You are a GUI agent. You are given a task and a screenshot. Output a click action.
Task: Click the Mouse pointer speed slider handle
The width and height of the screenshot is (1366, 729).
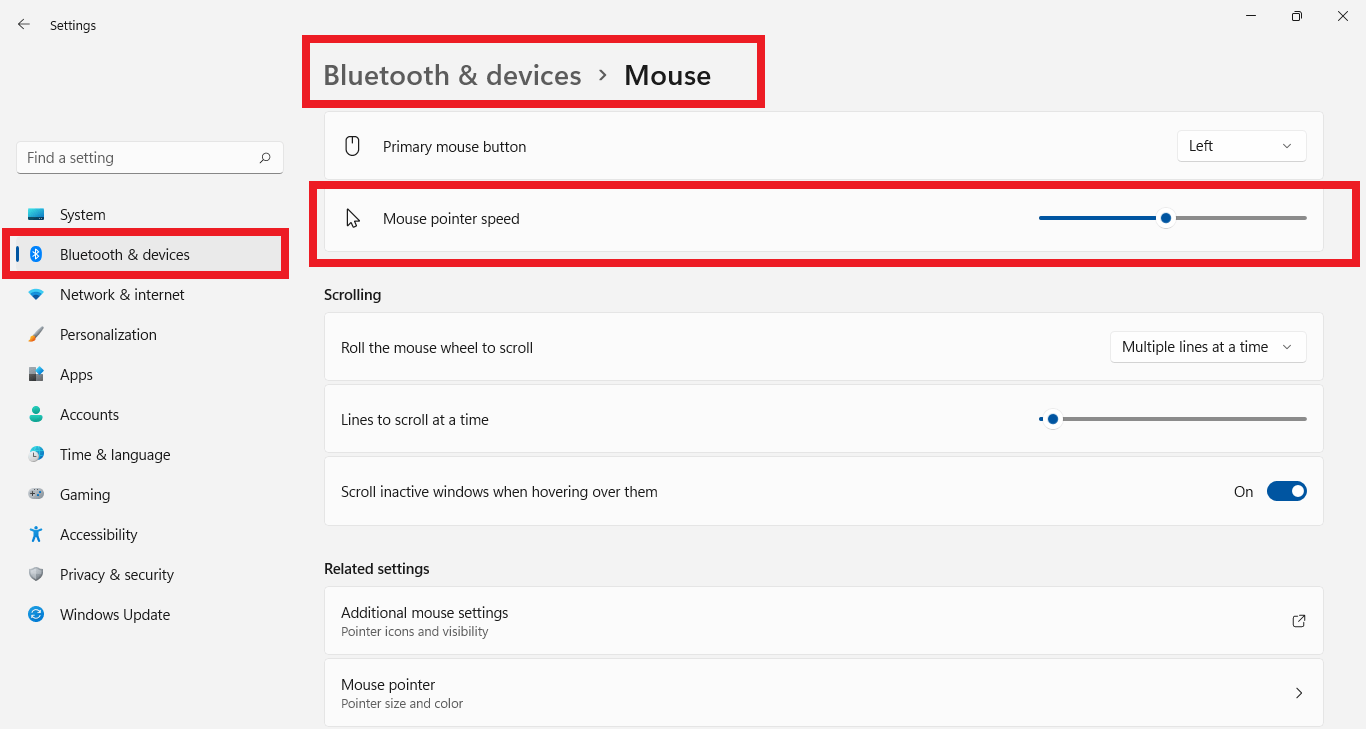coord(1166,218)
